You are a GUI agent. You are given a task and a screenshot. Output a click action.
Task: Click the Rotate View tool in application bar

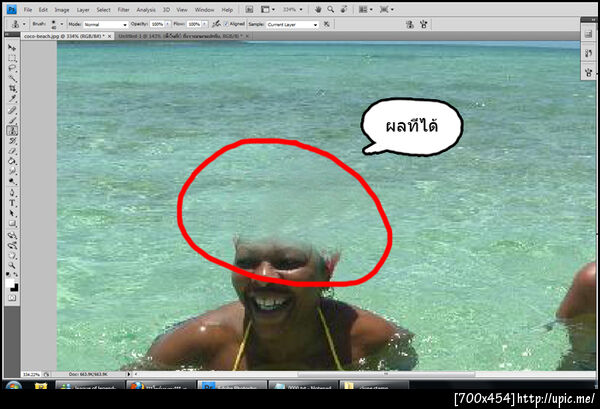coord(344,9)
